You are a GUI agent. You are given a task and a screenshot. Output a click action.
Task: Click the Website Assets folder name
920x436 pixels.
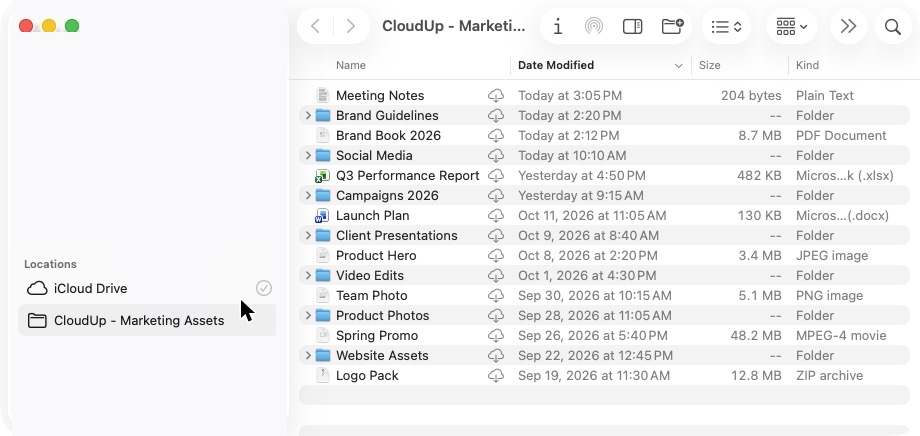pos(382,356)
